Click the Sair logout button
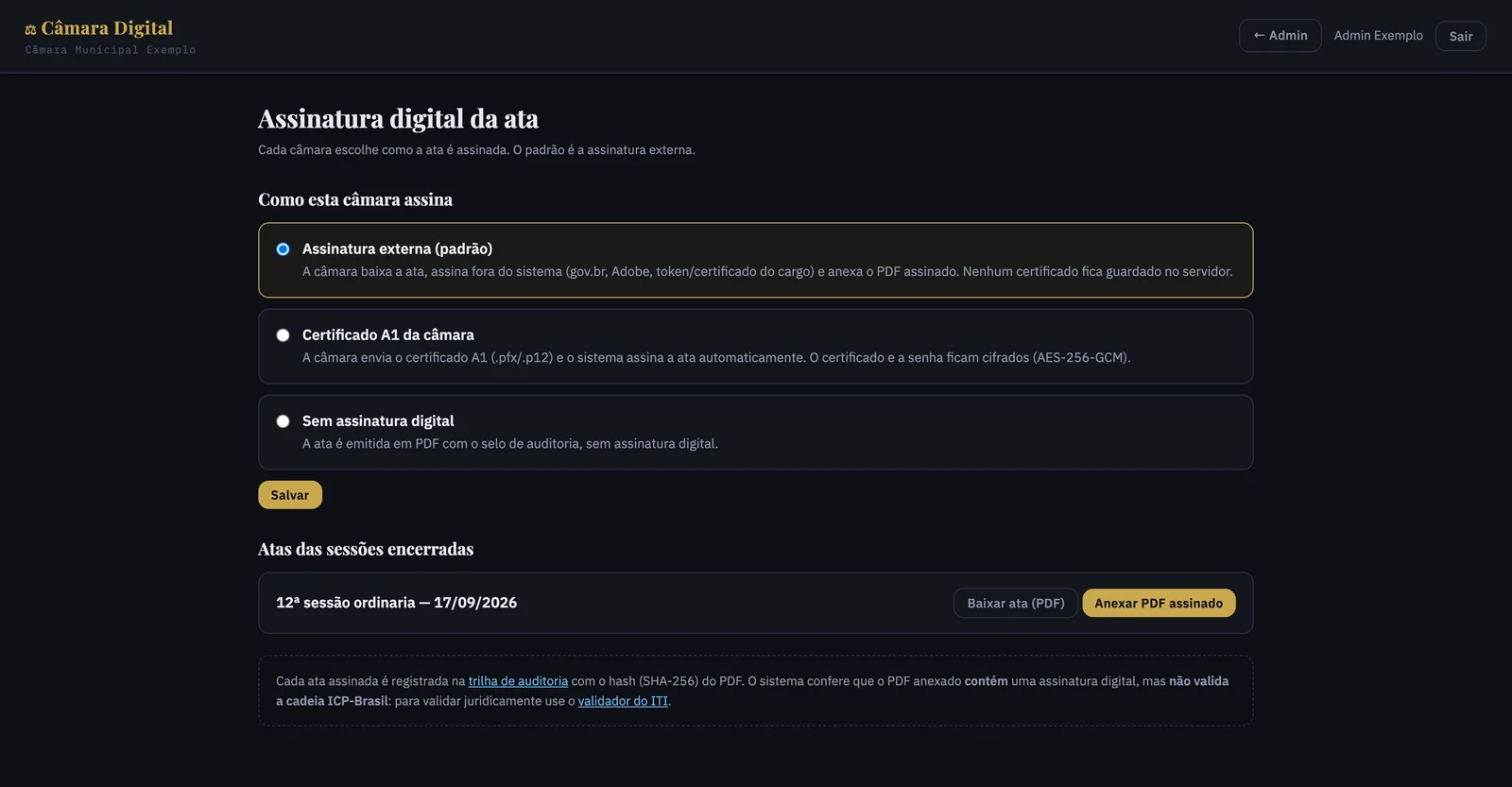1512x787 pixels. coord(1460,36)
